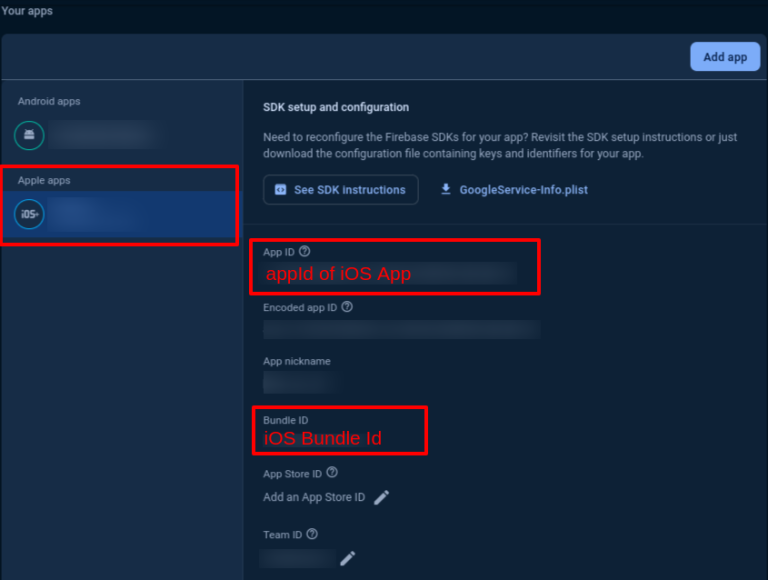Edit Team ID with pencil icon
768x580 pixels.
pos(348,558)
